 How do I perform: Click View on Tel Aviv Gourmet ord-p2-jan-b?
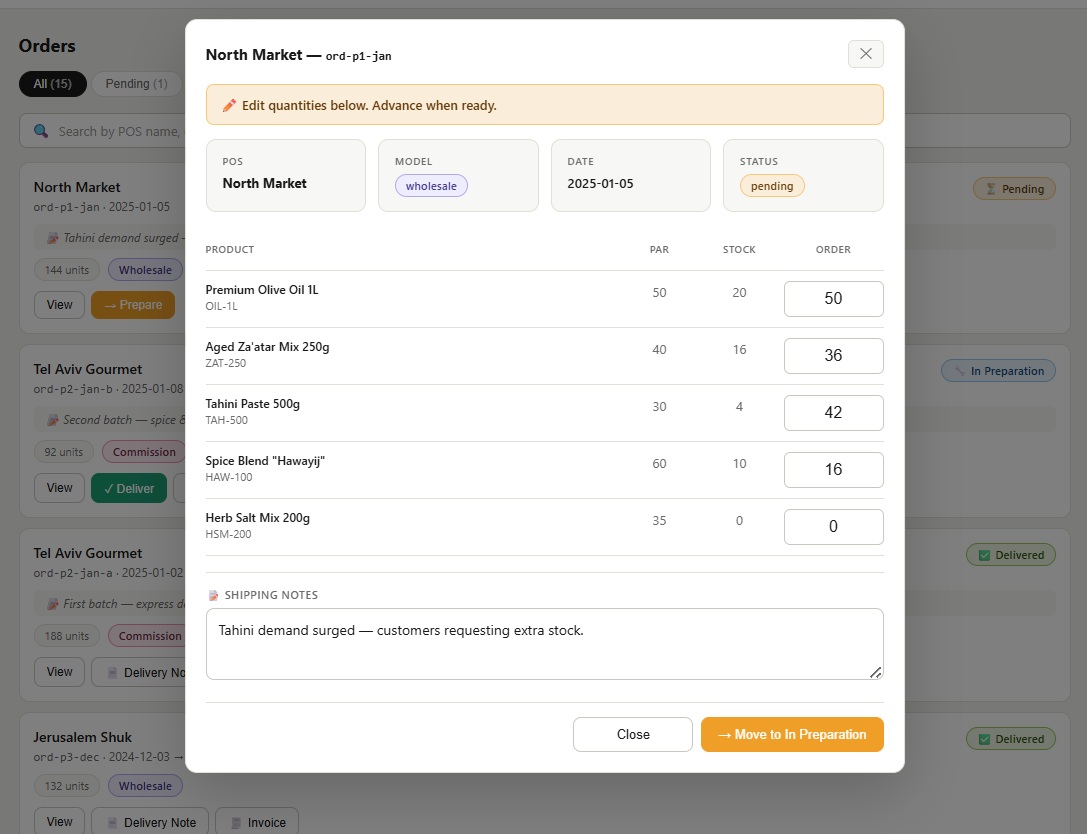60,488
